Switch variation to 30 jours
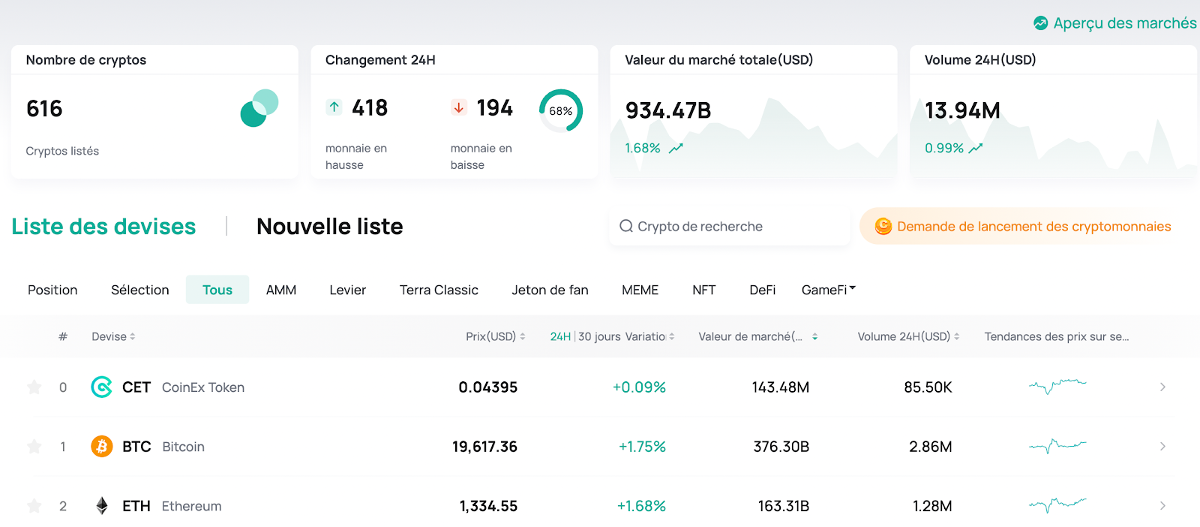The width and height of the screenshot is (1200, 527). (599, 337)
